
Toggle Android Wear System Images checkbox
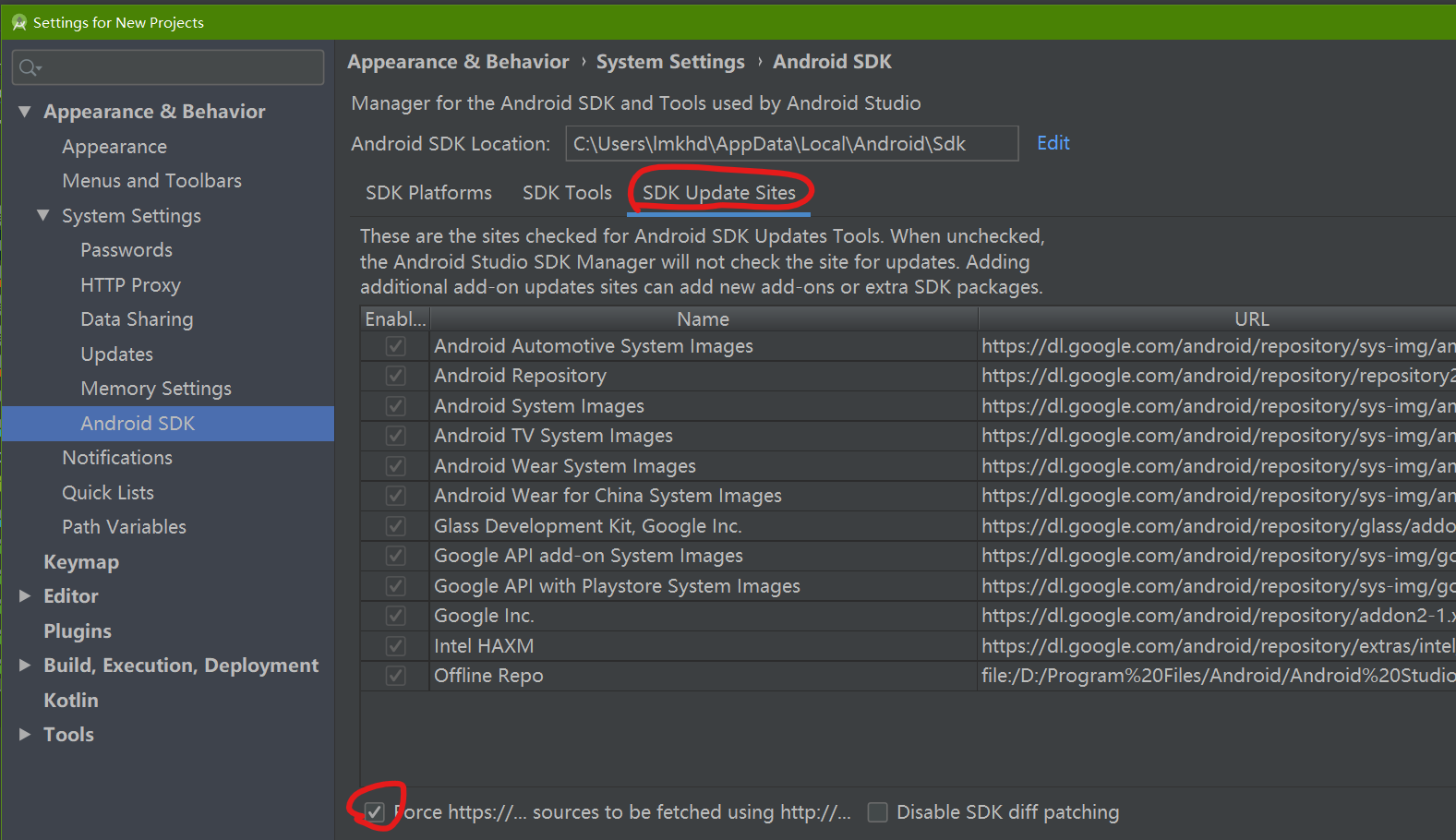point(396,466)
